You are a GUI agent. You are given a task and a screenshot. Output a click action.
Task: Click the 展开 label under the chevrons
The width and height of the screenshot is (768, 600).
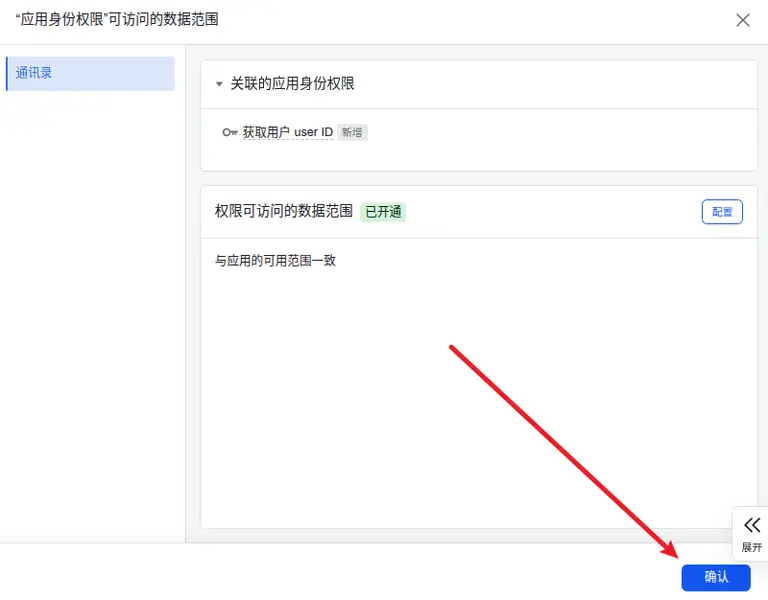point(752,547)
